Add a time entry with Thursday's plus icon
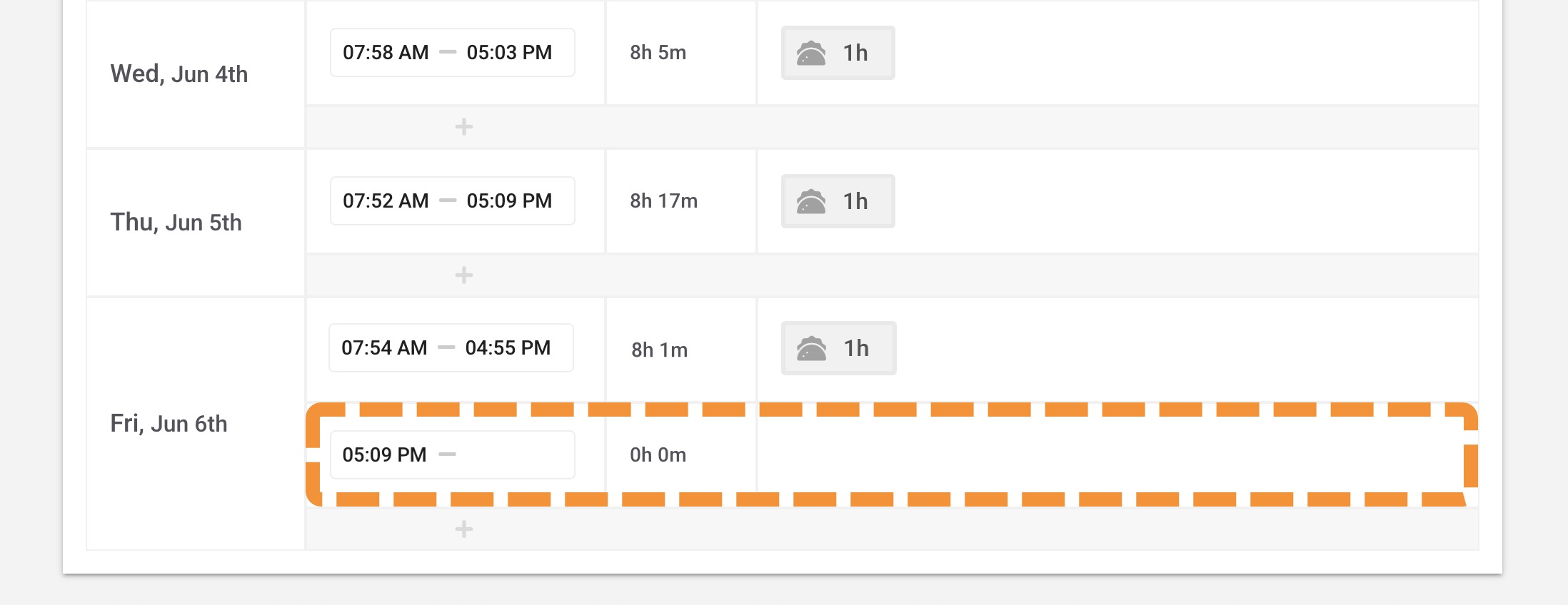 [464, 275]
